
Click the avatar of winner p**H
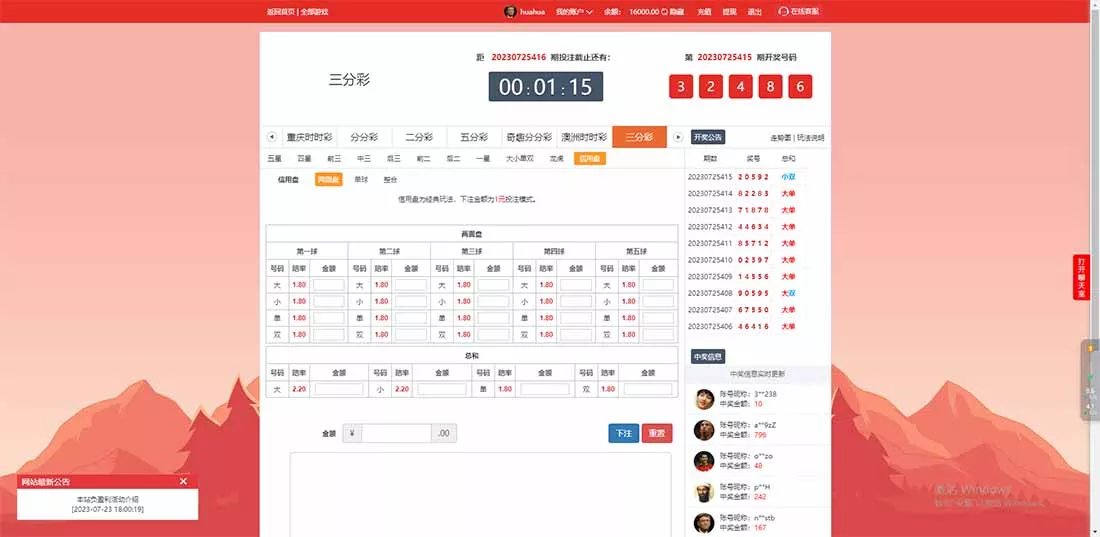click(x=704, y=492)
